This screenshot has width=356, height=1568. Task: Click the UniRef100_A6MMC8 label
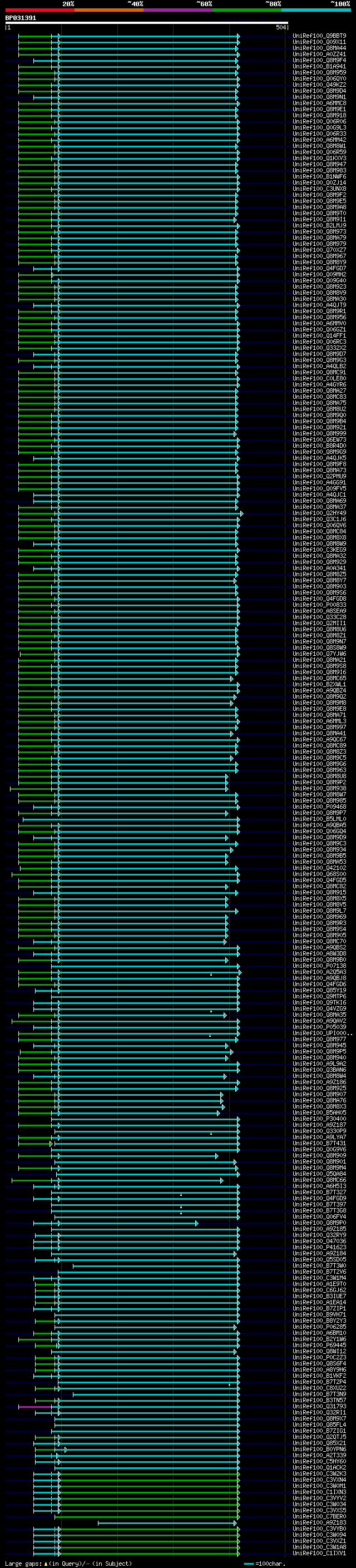tap(319, 103)
